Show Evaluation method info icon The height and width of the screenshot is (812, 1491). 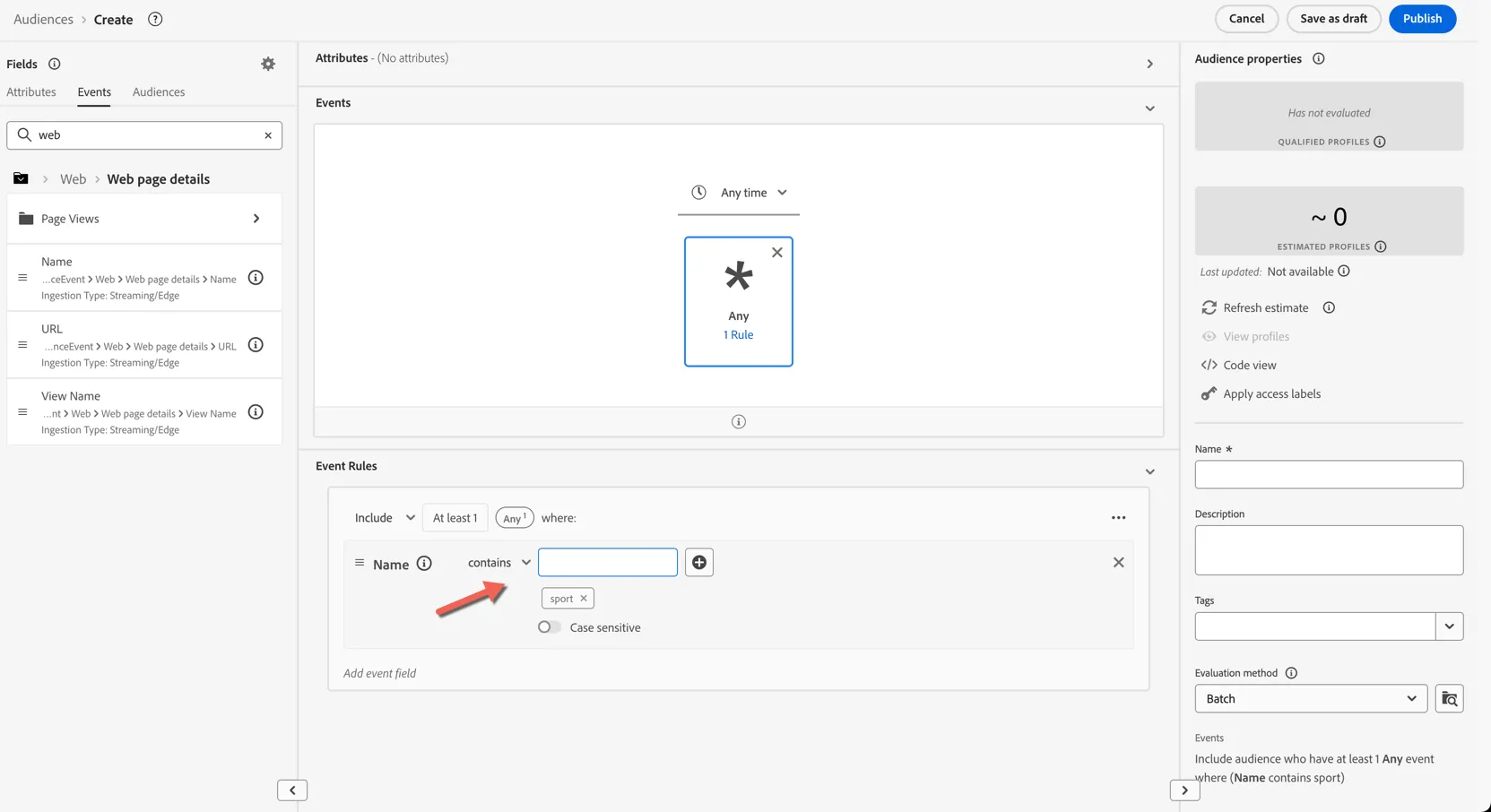click(1291, 673)
